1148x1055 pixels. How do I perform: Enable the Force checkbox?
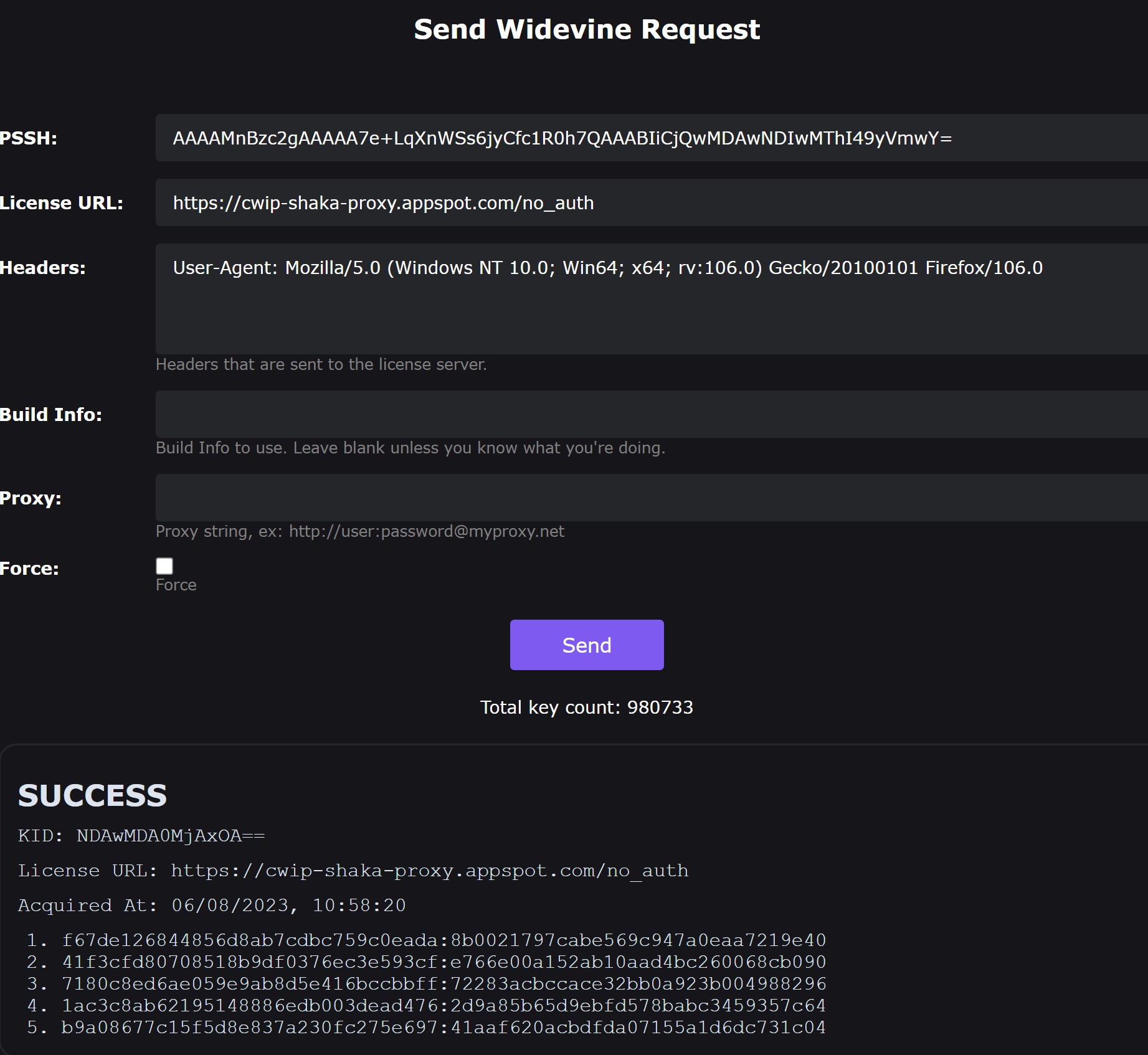(x=164, y=566)
